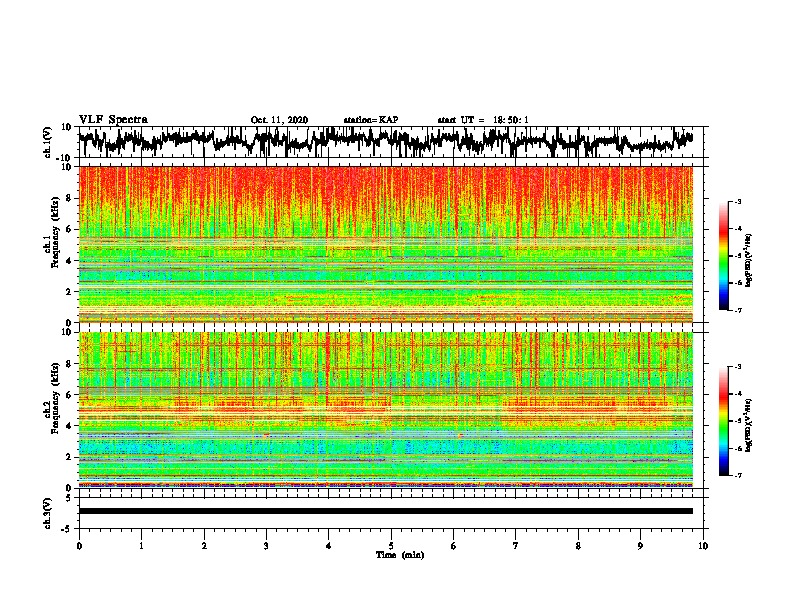This screenshot has height=612, width=792.
Task: Select the date text 'Oct. 11, 2020'
Action: pyautogui.click(x=279, y=120)
